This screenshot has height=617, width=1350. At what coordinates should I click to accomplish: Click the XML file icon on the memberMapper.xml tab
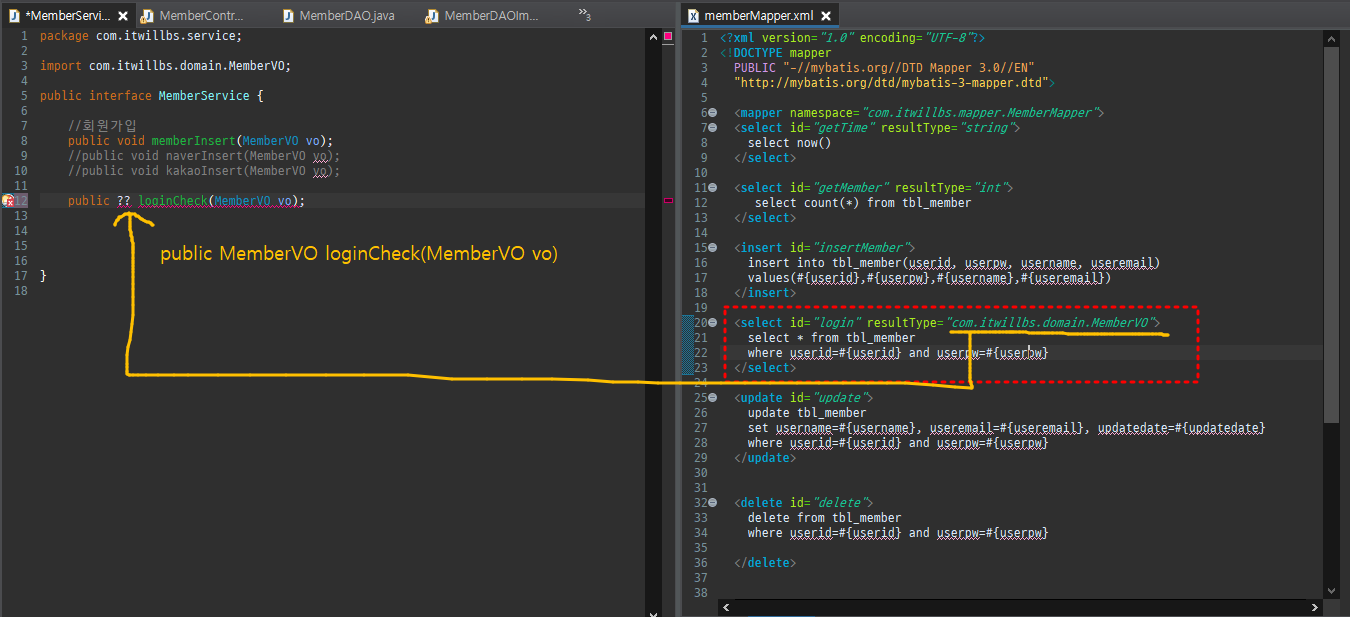pyautogui.click(x=693, y=16)
